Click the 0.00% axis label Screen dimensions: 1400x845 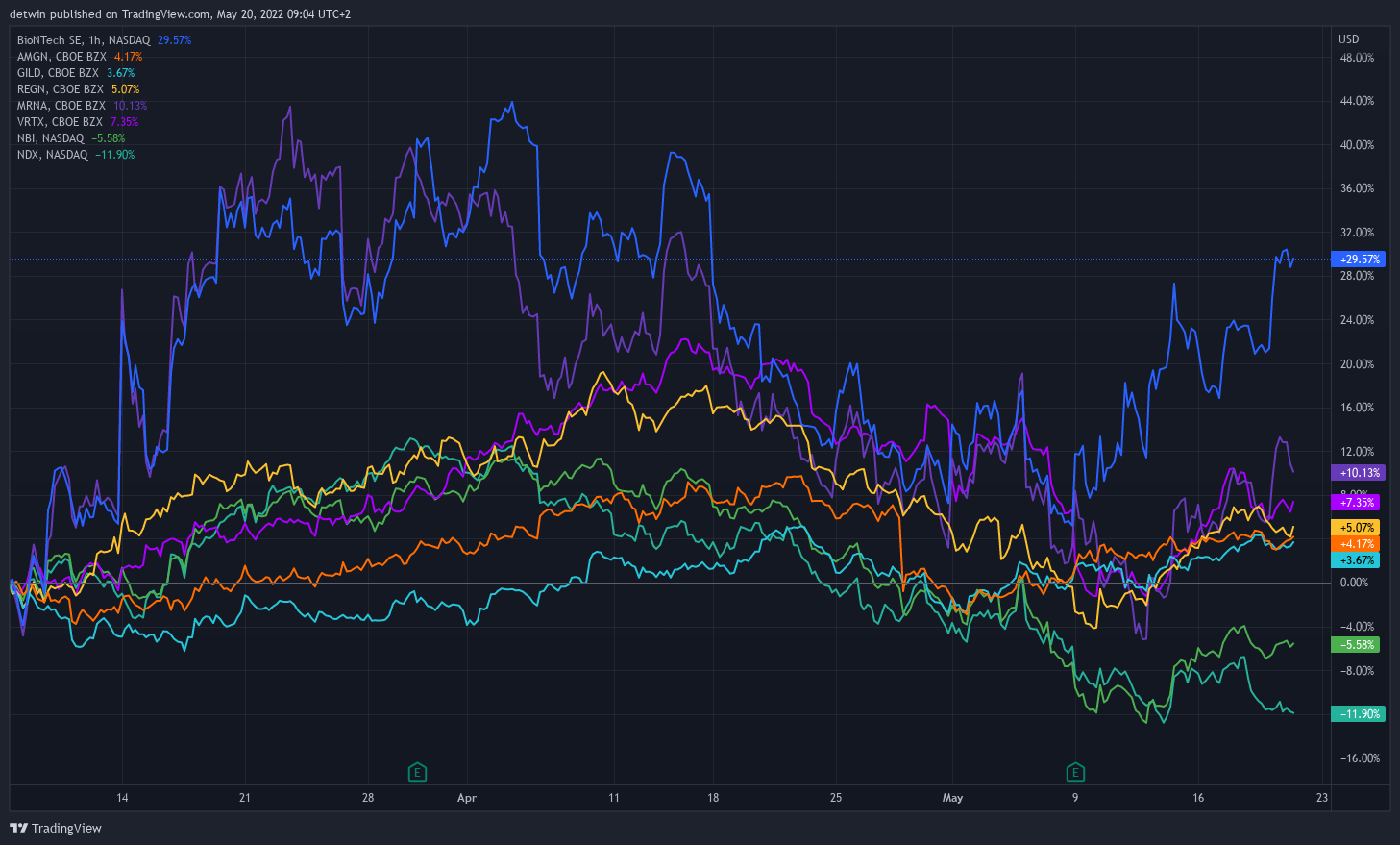pyautogui.click(x=1355, y=583)
